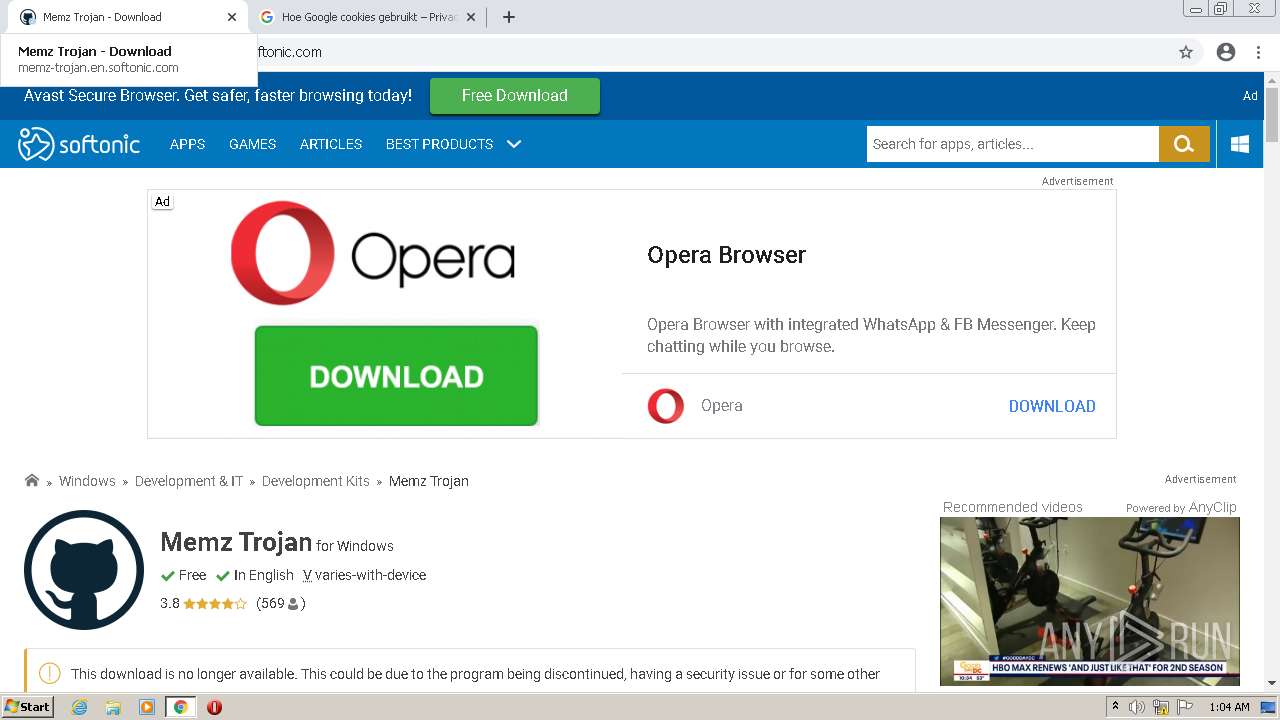The height and width of the screenshot is (720, 1280).
Task: Open the Articles menu
Action: [x=331, y=144]
